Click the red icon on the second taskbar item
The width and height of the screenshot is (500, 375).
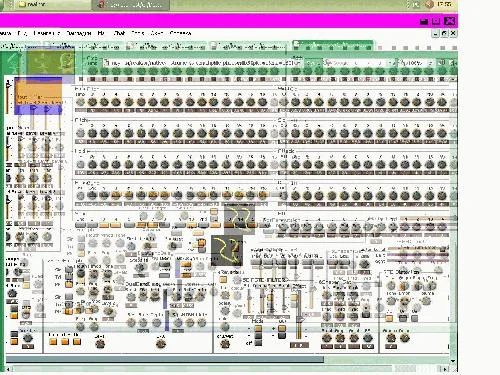[102, 4]
